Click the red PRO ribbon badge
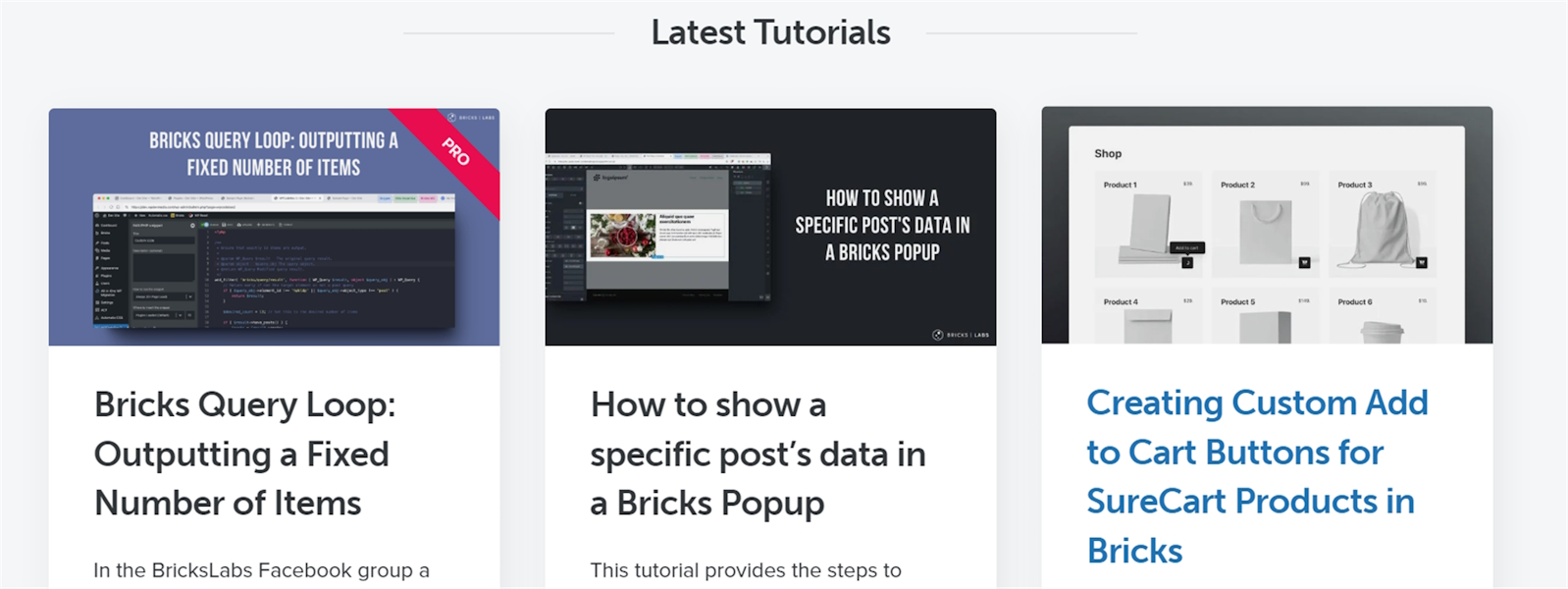The image size is (1568, 589). tap(456, 152)
